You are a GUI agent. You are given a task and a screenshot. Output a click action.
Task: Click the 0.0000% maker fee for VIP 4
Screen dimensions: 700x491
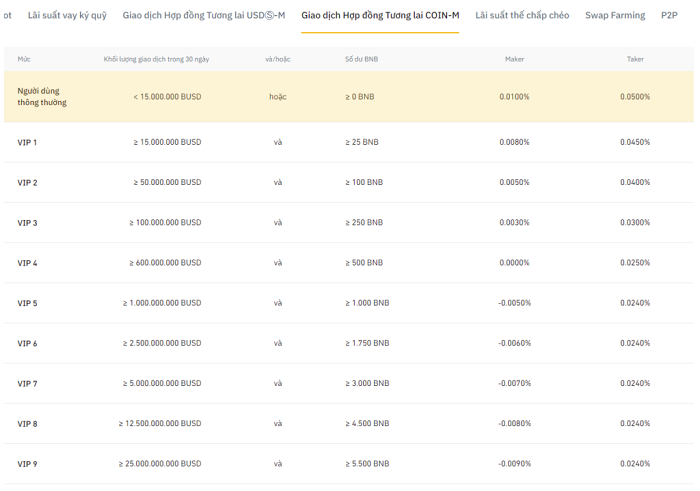(514, 262)
